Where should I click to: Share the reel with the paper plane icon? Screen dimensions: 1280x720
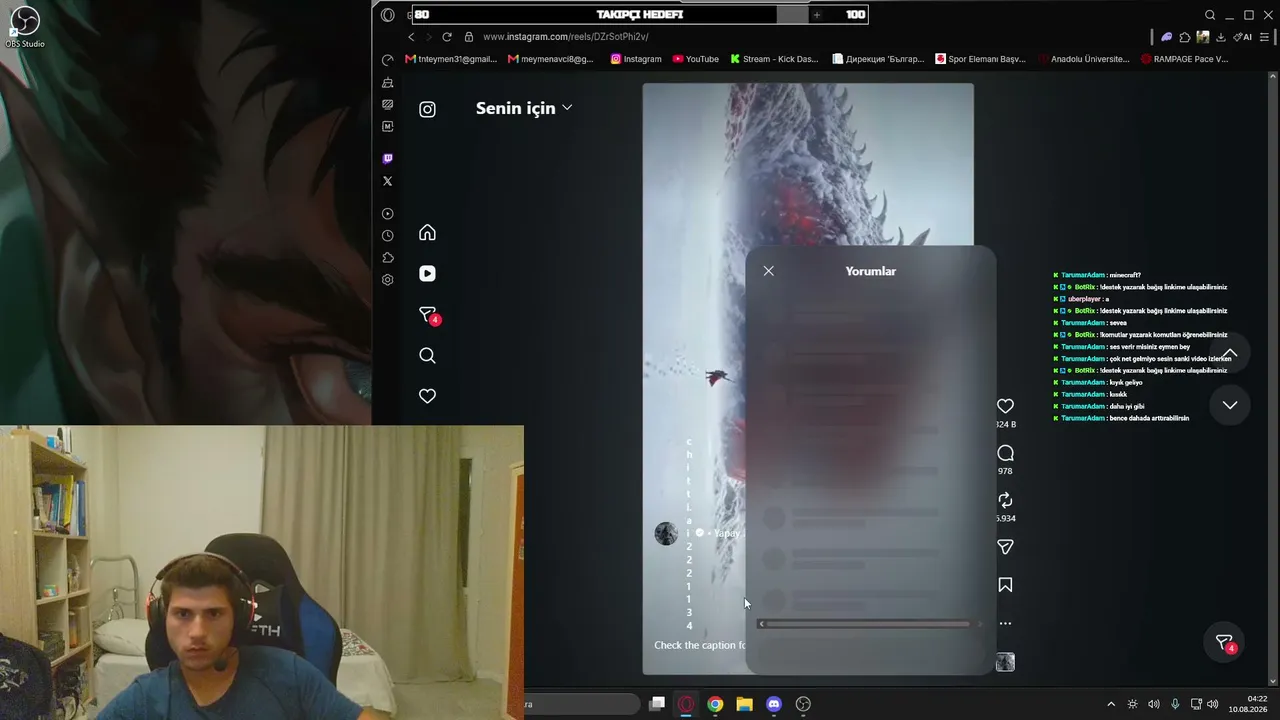pyautogui.click(x=1005, y=547)
